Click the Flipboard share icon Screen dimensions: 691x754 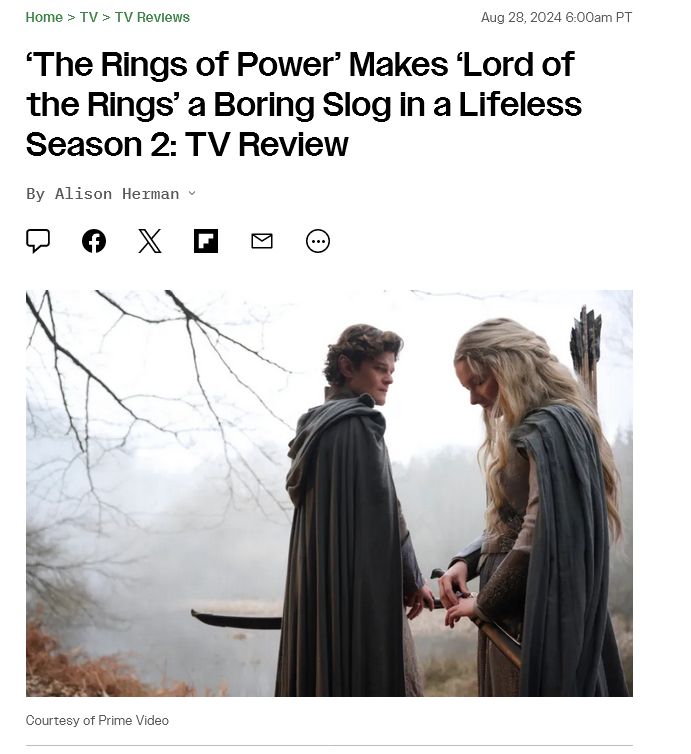tap(206, 241)
